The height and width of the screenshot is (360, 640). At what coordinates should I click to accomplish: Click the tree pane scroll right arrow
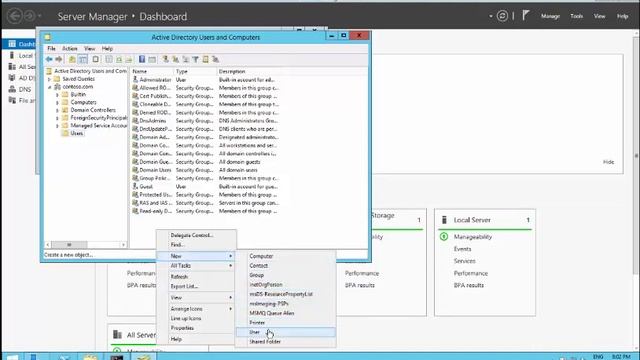point(123,244)
